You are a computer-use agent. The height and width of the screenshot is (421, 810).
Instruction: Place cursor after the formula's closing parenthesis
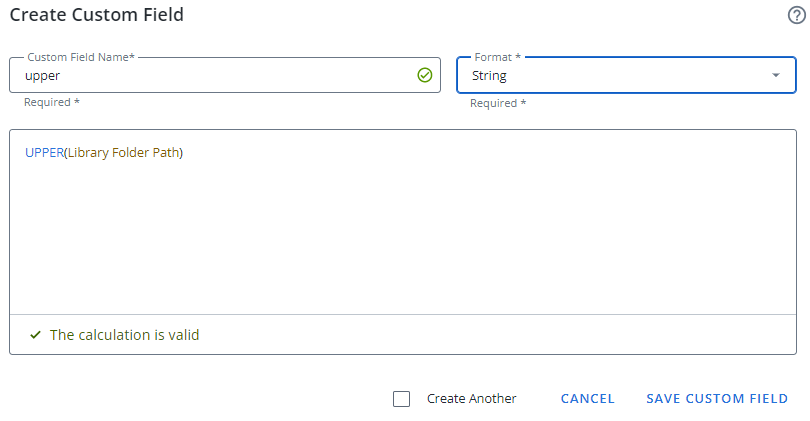coord(185,153)
